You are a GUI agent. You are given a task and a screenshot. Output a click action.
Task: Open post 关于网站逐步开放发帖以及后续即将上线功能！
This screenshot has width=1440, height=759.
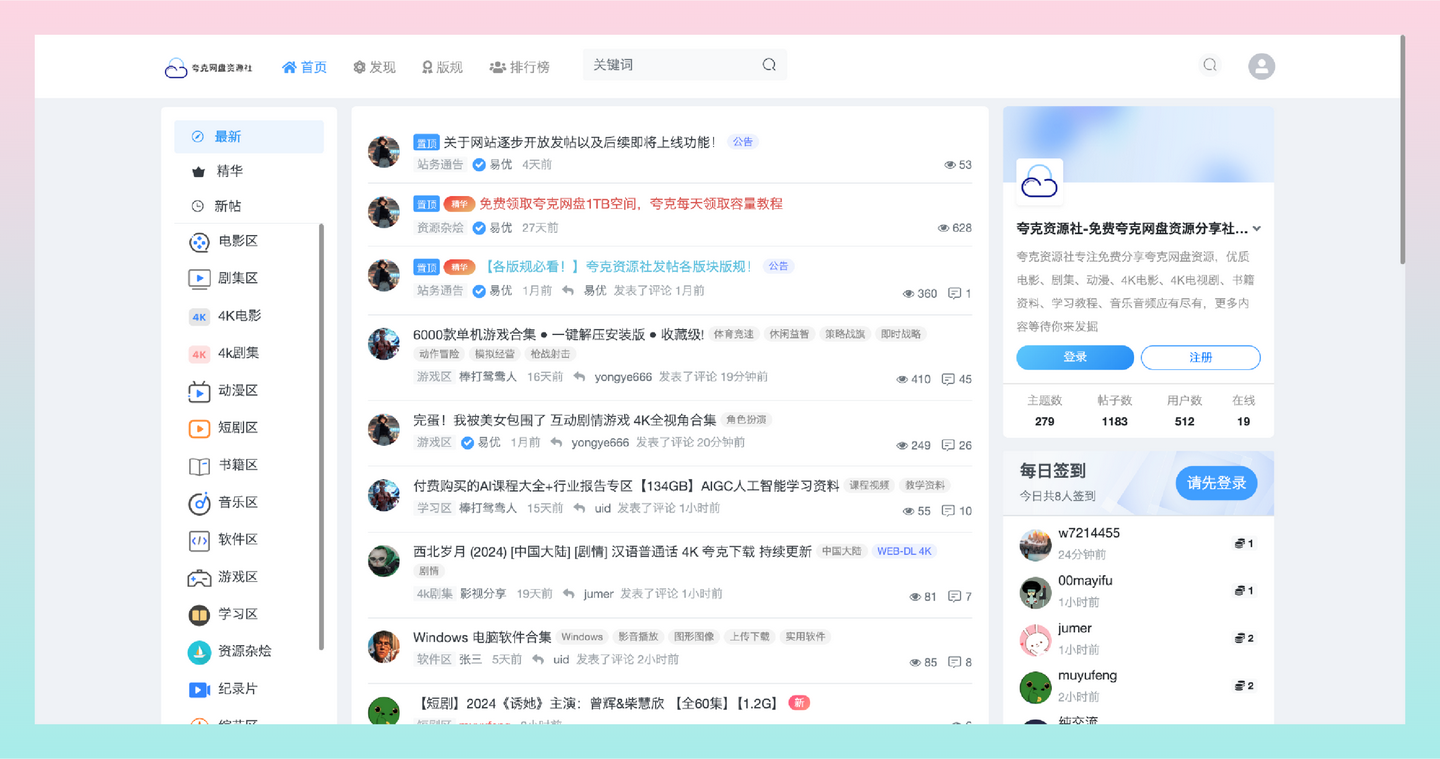coord(580,142)
